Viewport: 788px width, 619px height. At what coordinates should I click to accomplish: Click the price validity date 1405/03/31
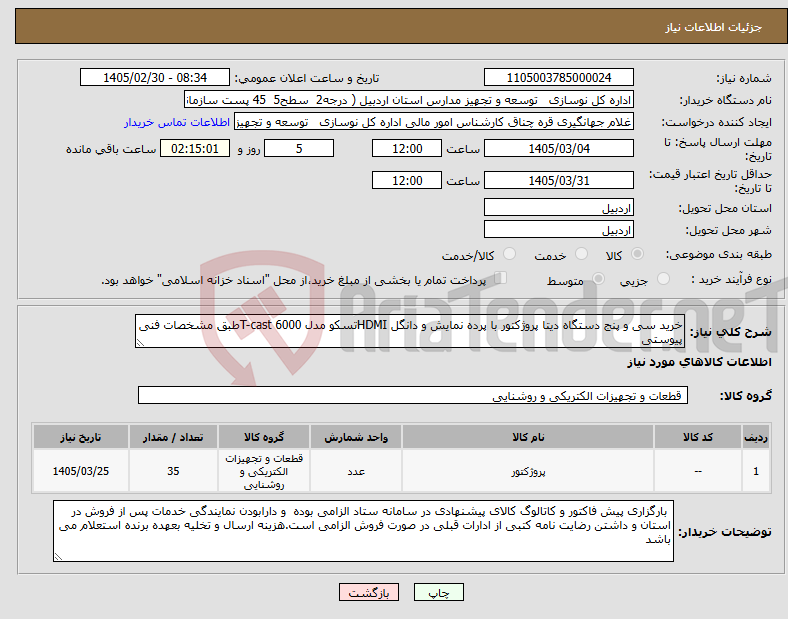[x=558, y=180]
